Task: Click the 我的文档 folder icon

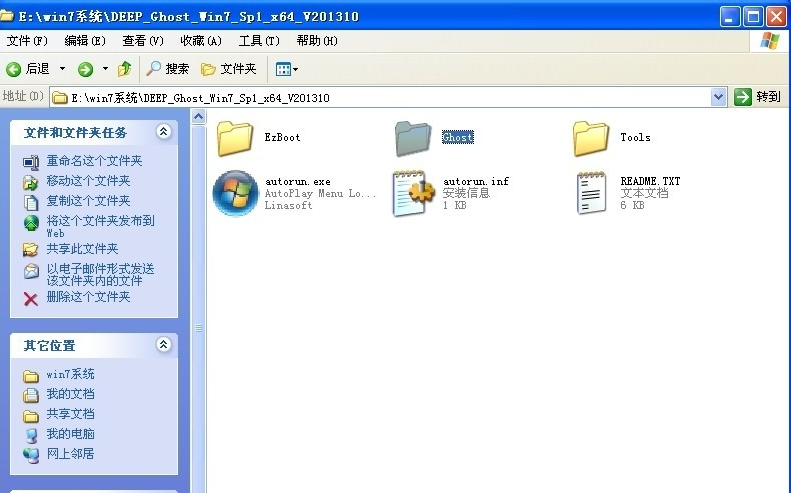Action: [31, 395]
